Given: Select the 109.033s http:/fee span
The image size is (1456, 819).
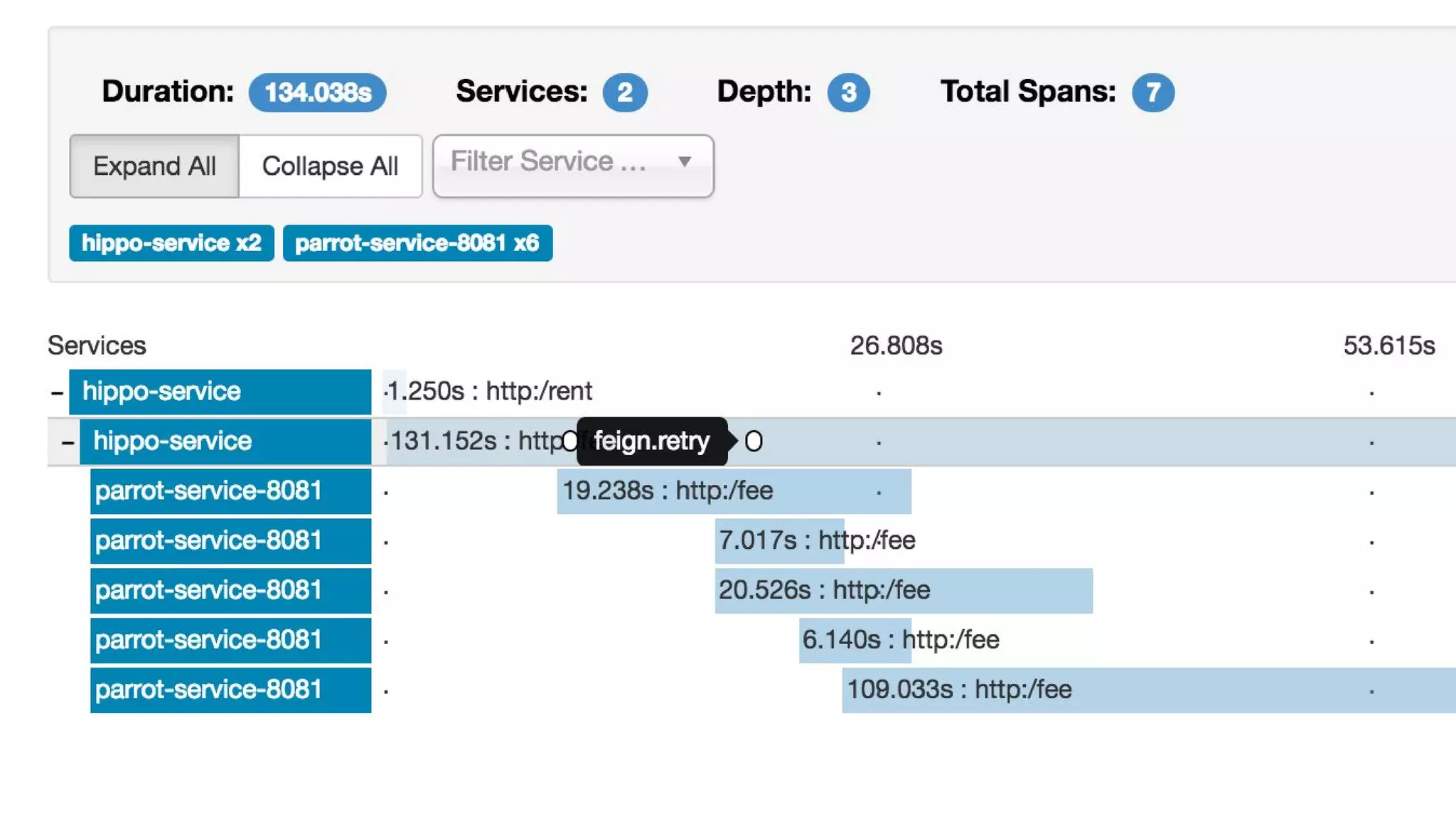Looking at the screenshot, I should 1148,690.
